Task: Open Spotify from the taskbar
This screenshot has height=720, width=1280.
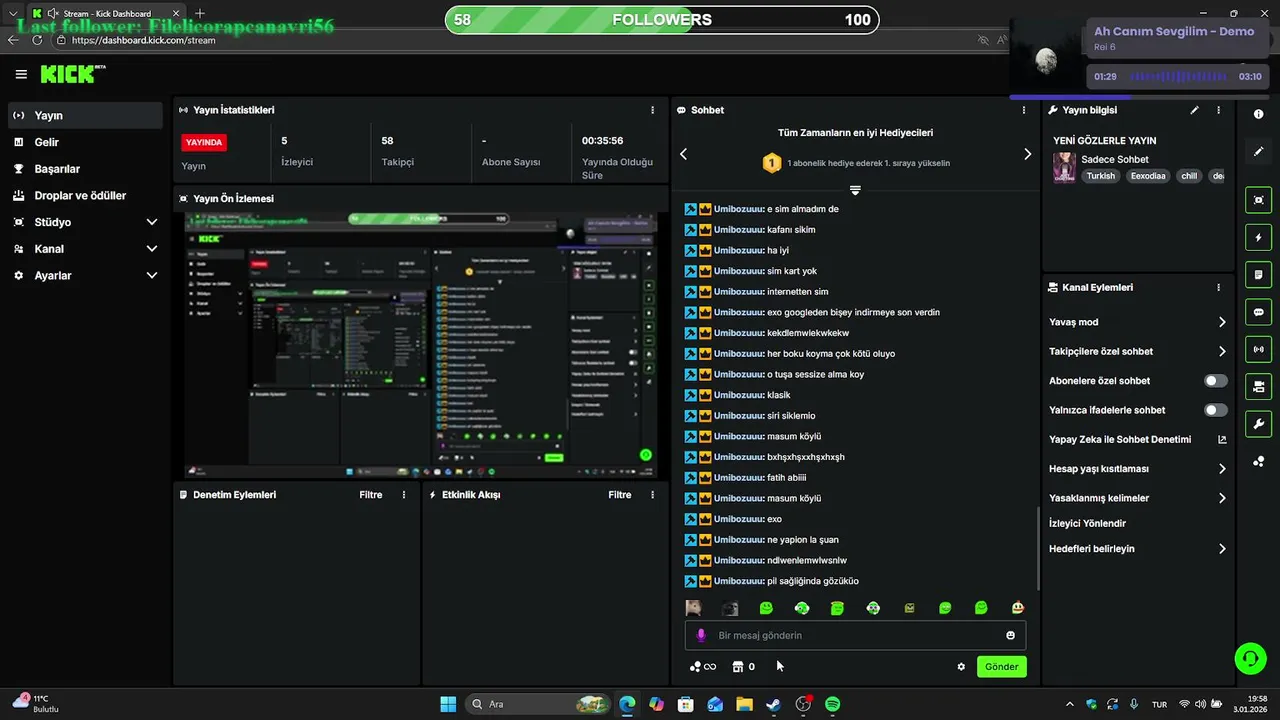Action: (832, 705)
